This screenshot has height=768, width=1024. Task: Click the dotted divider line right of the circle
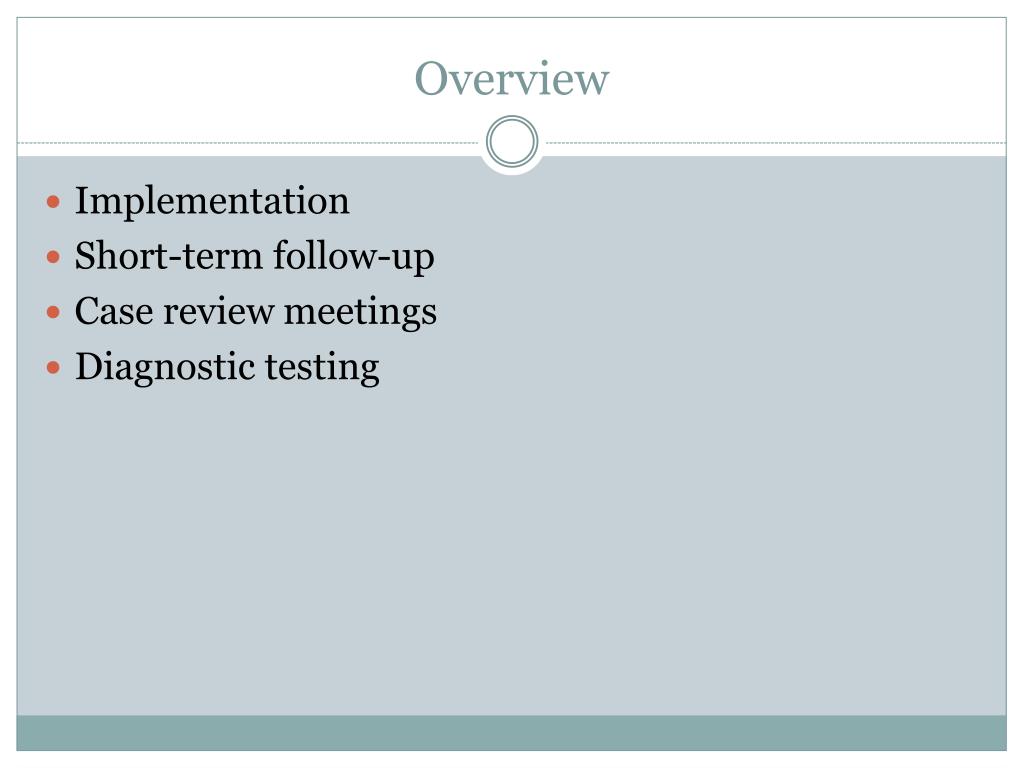(x=776, y=142)
